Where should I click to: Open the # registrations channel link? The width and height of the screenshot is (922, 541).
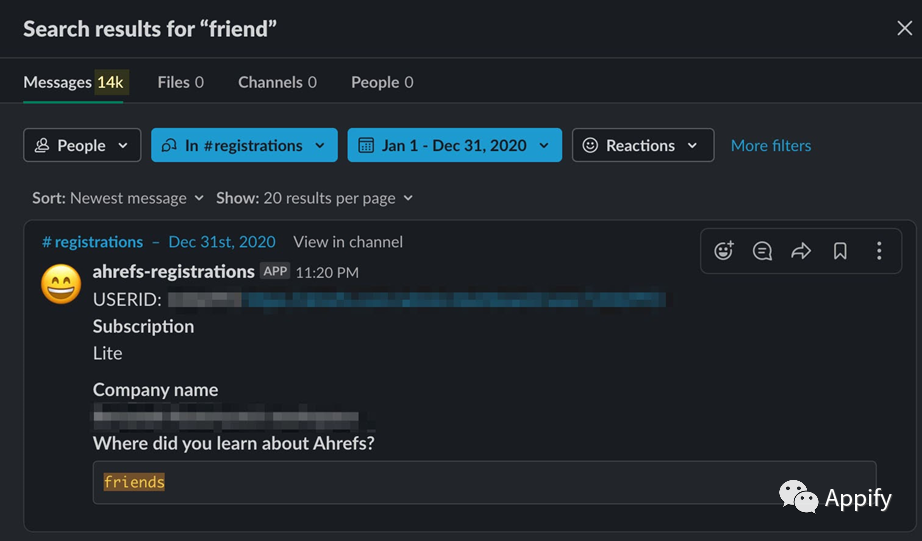[x=92, y=242]
